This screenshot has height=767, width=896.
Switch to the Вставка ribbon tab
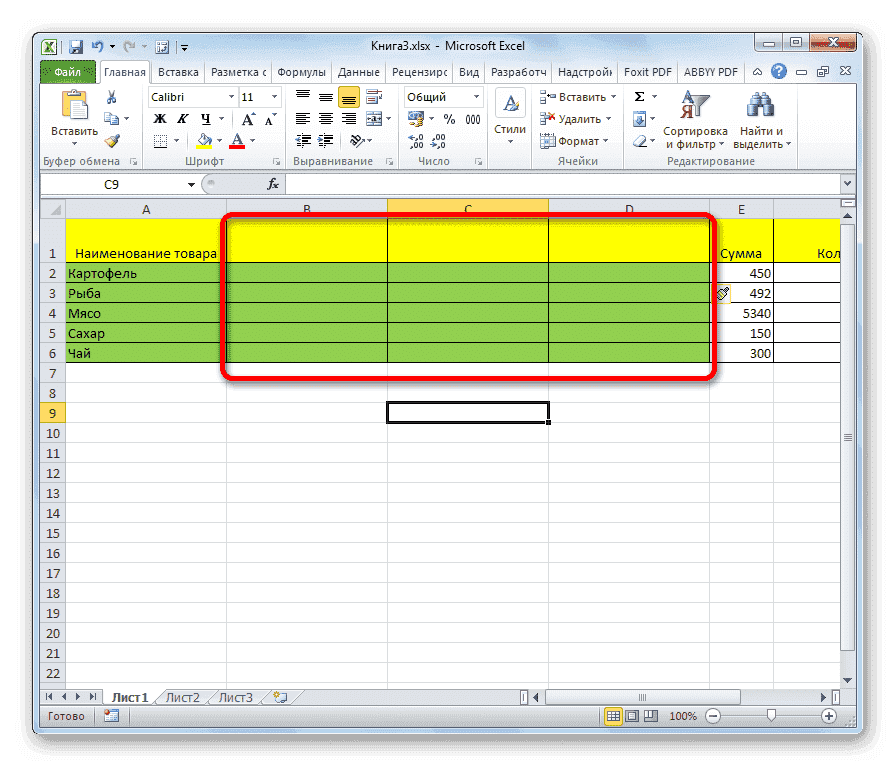tap(177, 71)
